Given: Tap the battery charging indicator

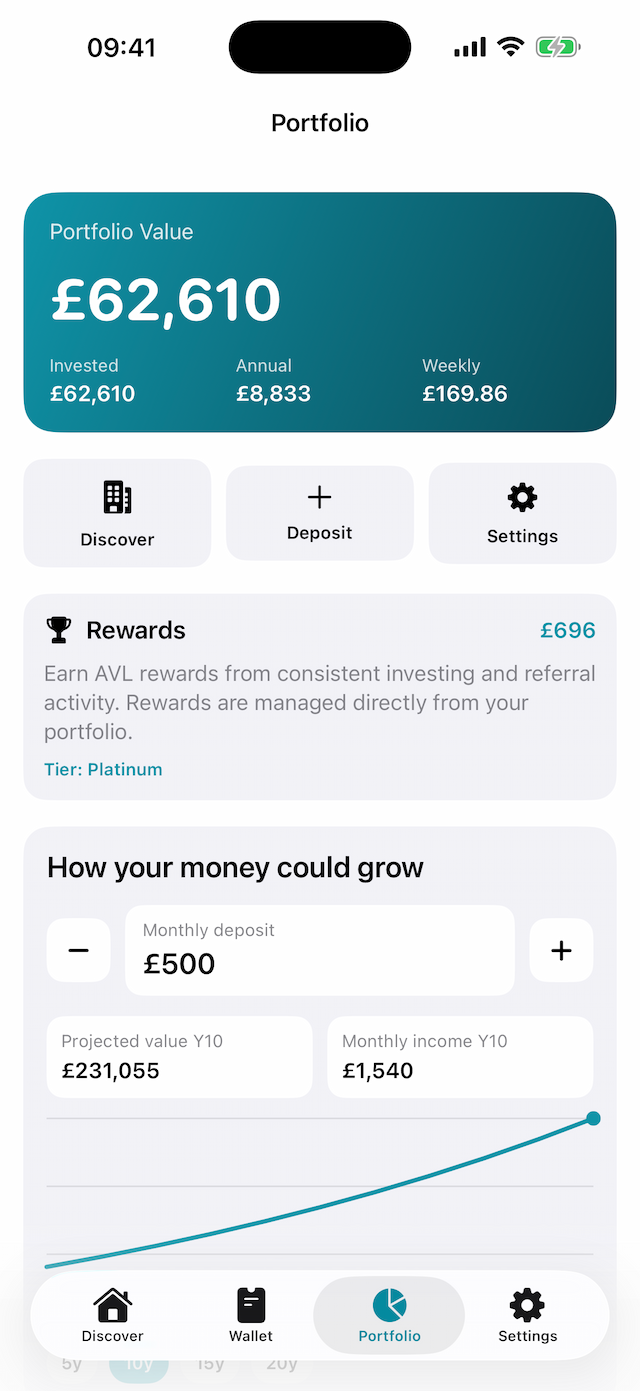Looking at the screenshot, I should tap(557, 46).
